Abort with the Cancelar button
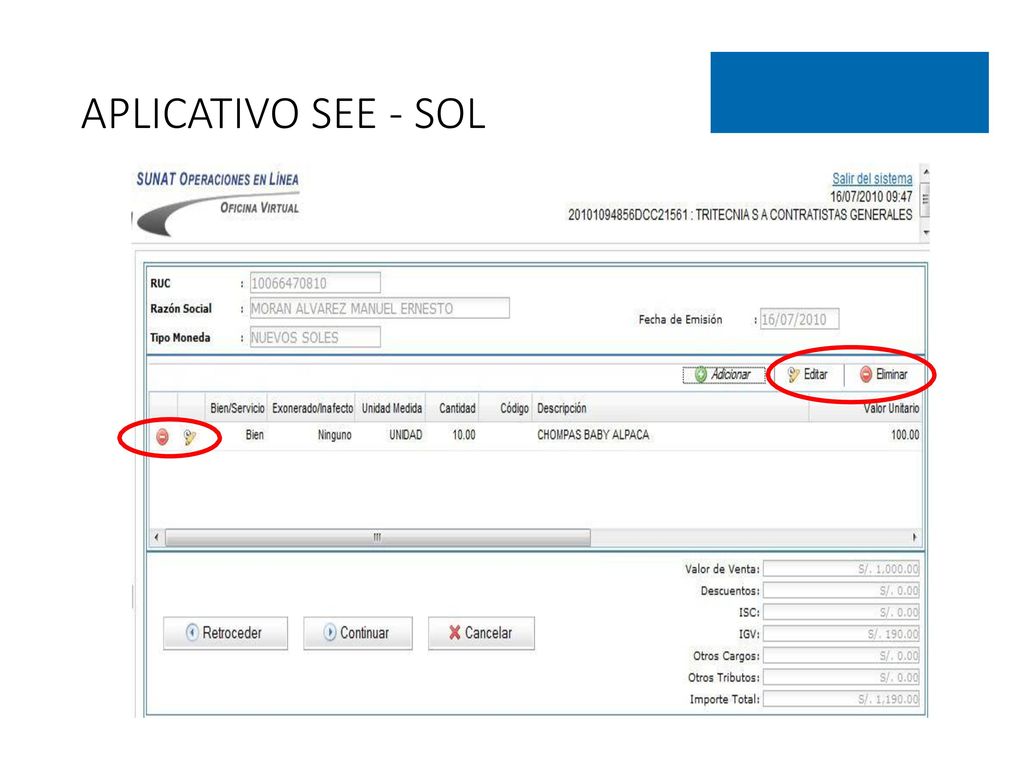The width and height of the screenshot is (1024, 768). [x=481, y=633]
